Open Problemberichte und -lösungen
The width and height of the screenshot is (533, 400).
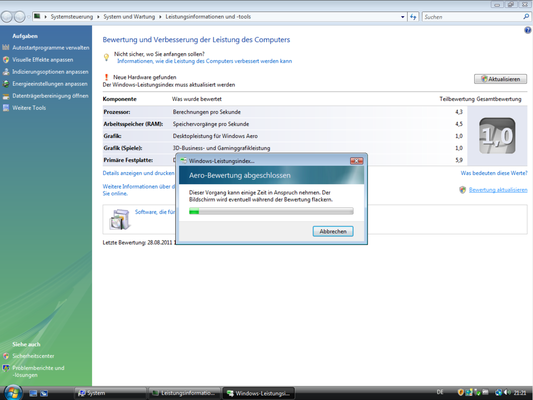click(38, 371)
